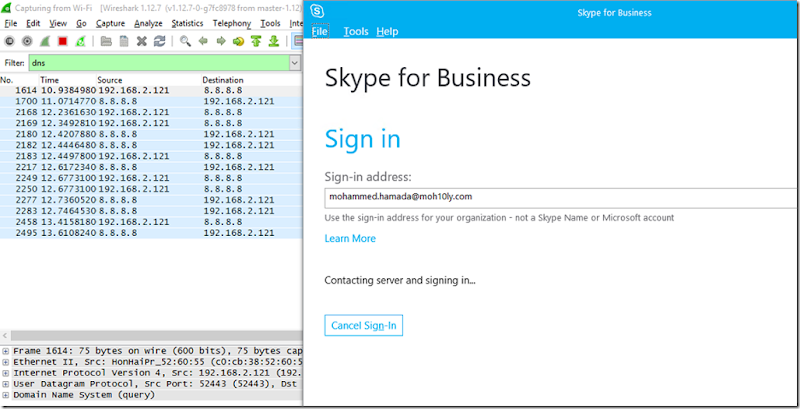
Task: Go to specific packet icon
Action: [238, 41]
